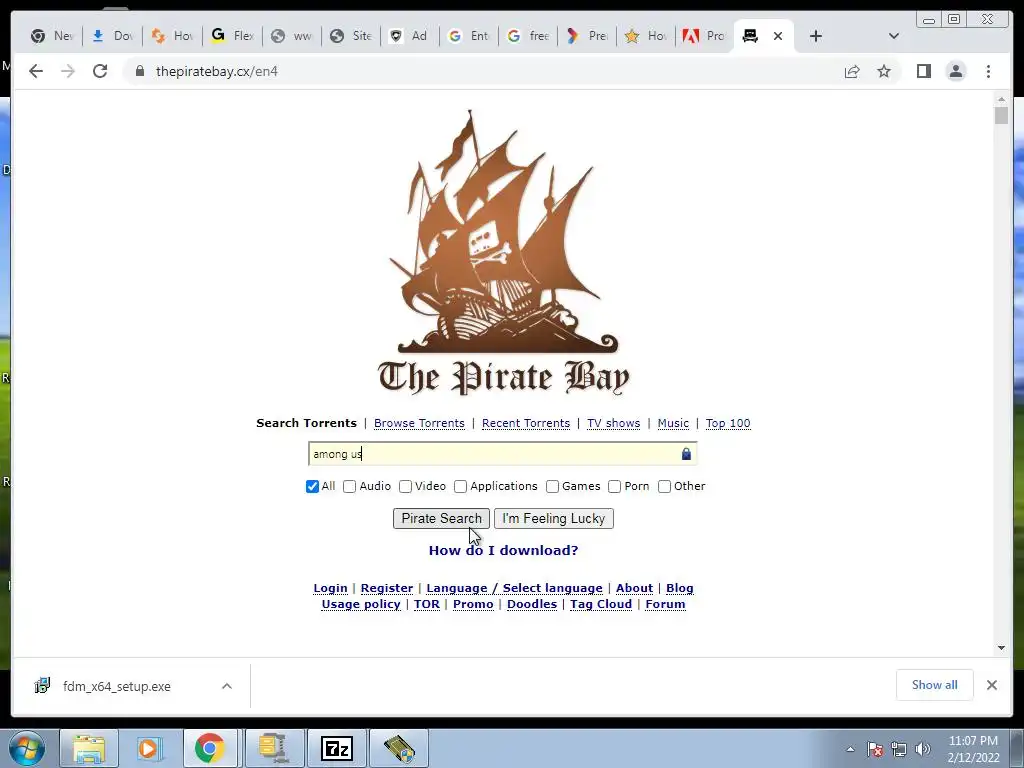Click the Login link
The image size is (1024, 768).
[x=330, y=588]
